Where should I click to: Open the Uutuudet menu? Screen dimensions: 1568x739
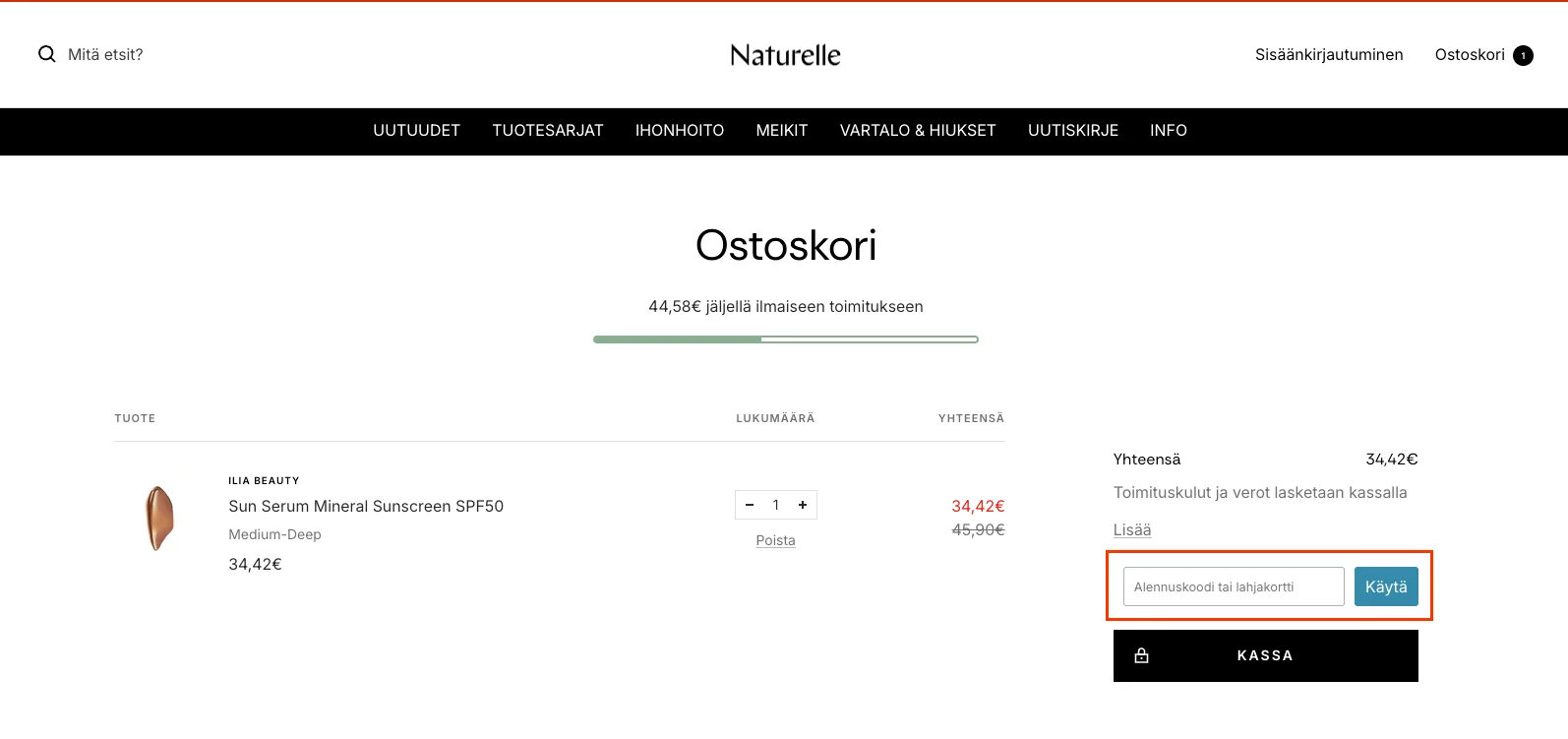(416, 131)
